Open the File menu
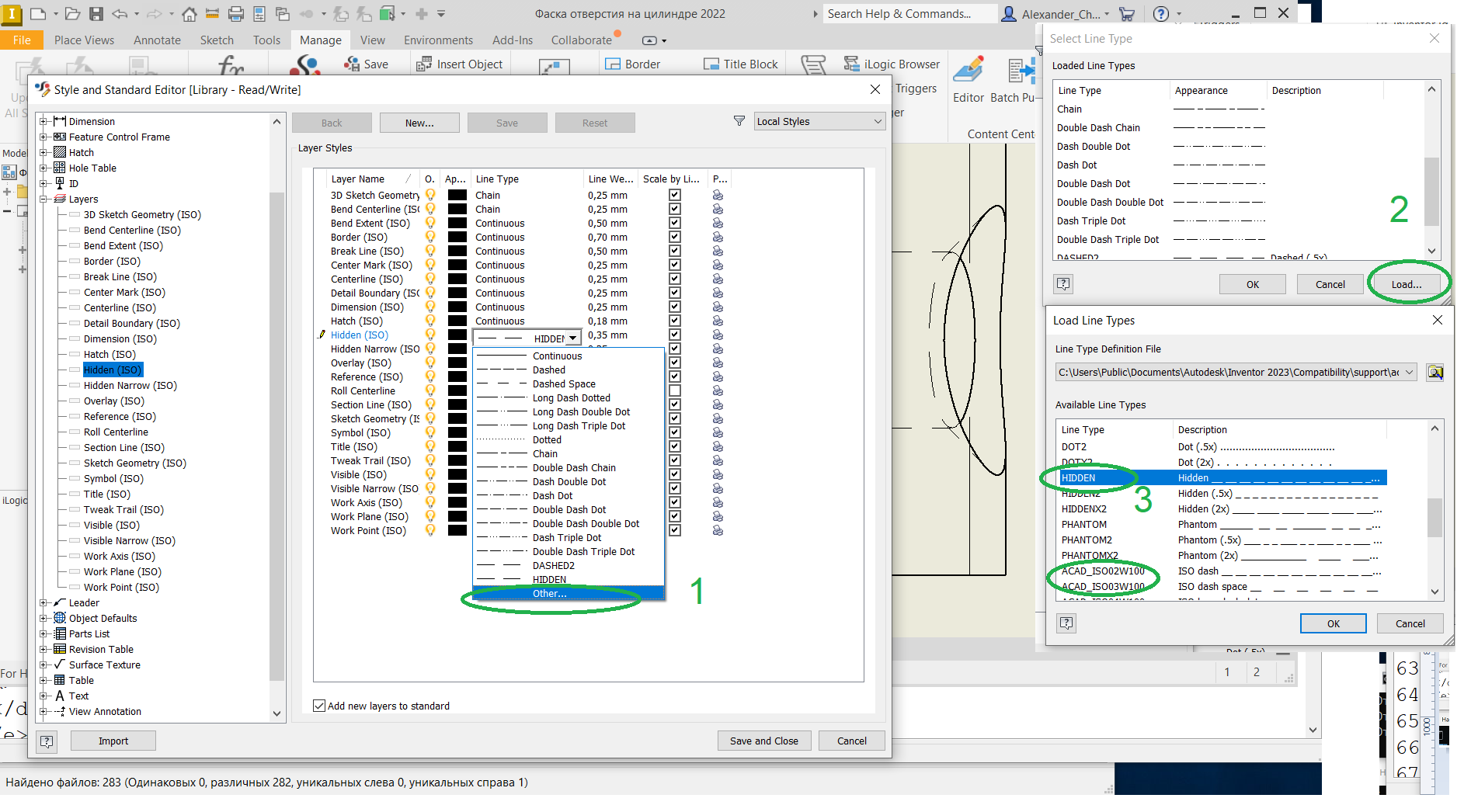The image size is (1471, 812). click(x=21, y=40)
